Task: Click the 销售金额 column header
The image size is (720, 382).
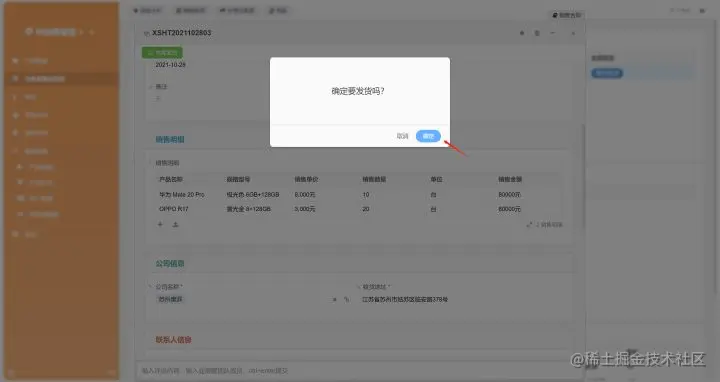Action: click(x=510, y=180)
